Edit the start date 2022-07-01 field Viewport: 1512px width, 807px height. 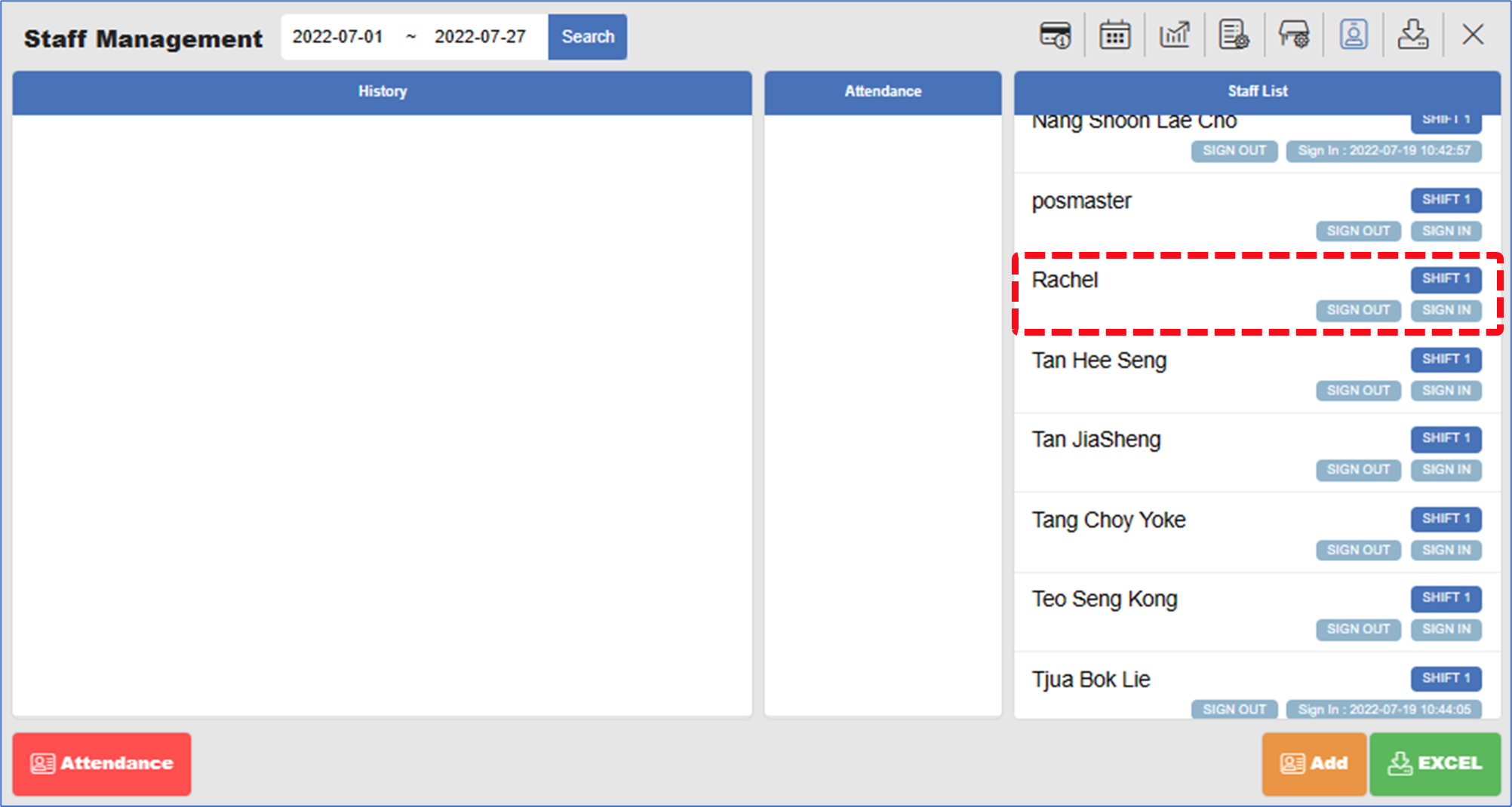338,37
